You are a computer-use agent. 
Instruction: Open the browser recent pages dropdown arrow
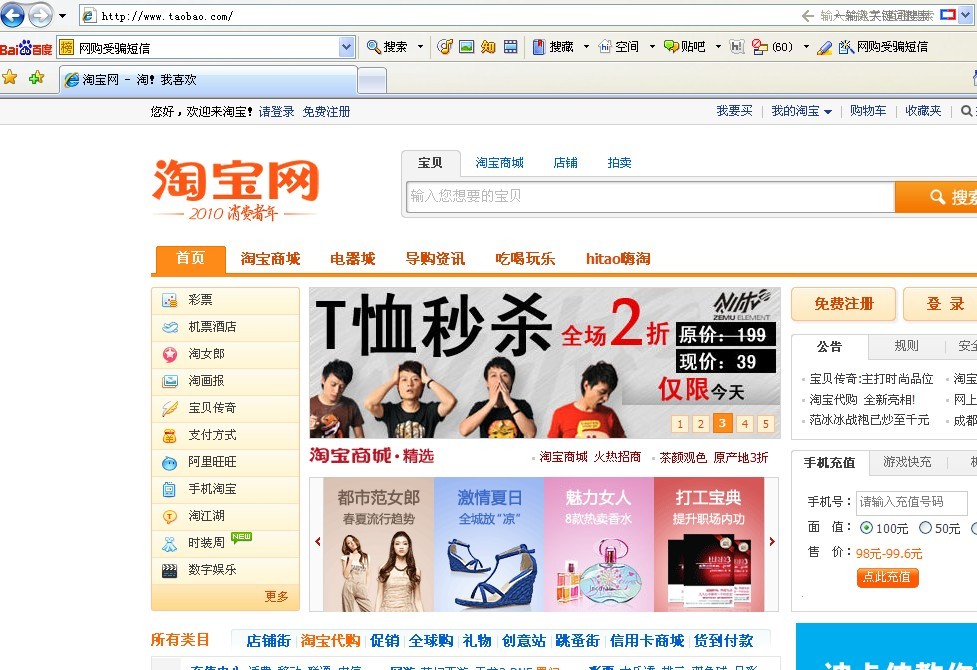pyautogui.click(x=62, y=16)
